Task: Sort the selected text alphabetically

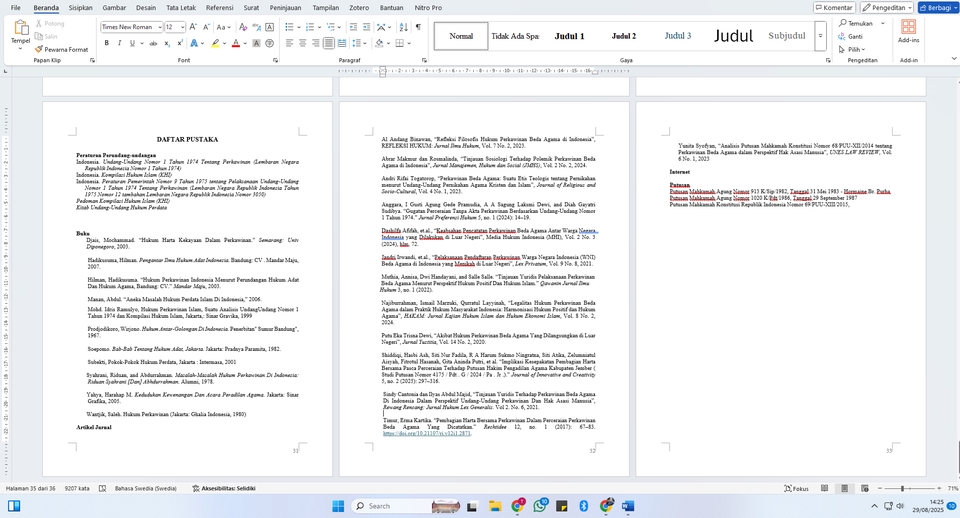Action: click(401, 26)
